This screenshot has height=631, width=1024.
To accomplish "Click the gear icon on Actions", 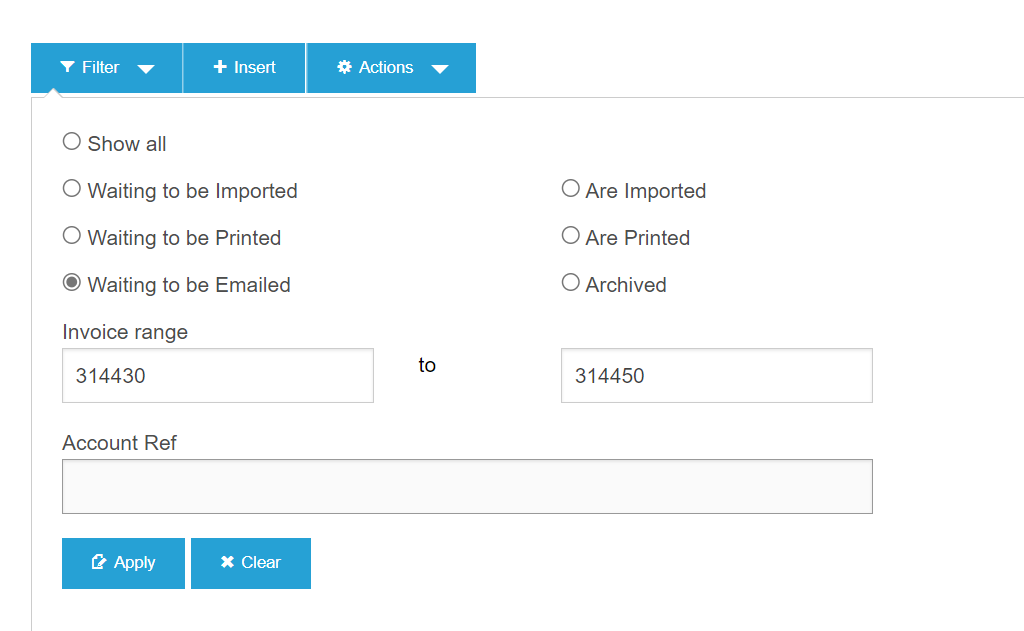I will [x=345, y=67].
